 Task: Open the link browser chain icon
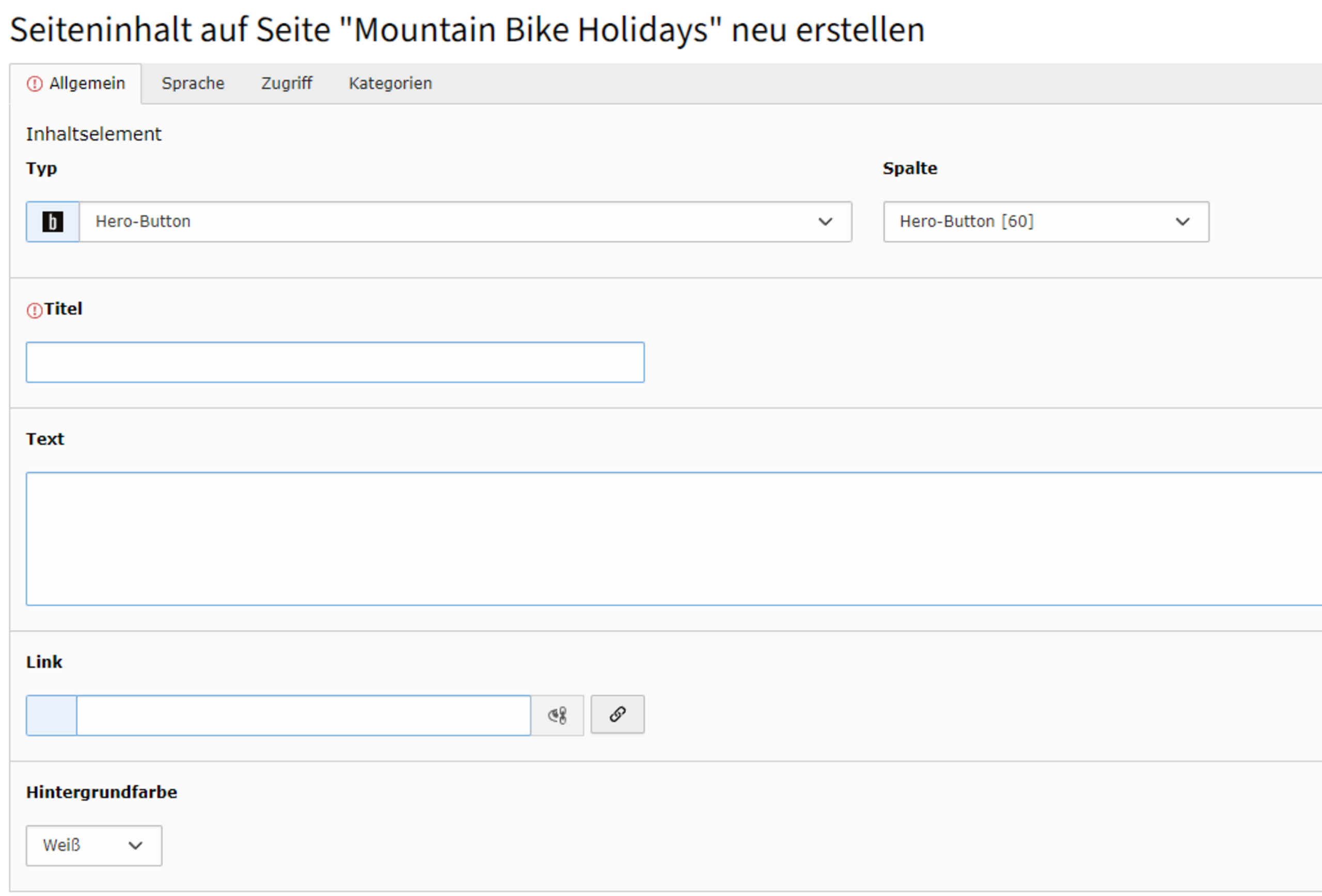617,714
